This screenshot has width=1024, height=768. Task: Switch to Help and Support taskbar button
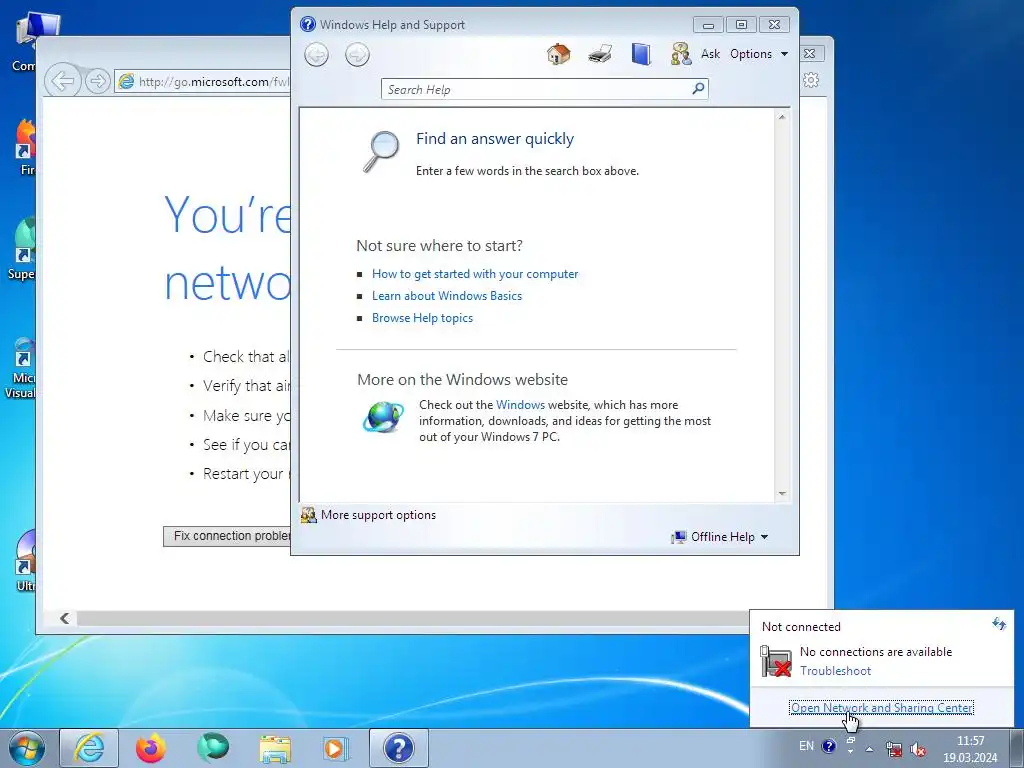pyautogui.click(x=399, y=748)
